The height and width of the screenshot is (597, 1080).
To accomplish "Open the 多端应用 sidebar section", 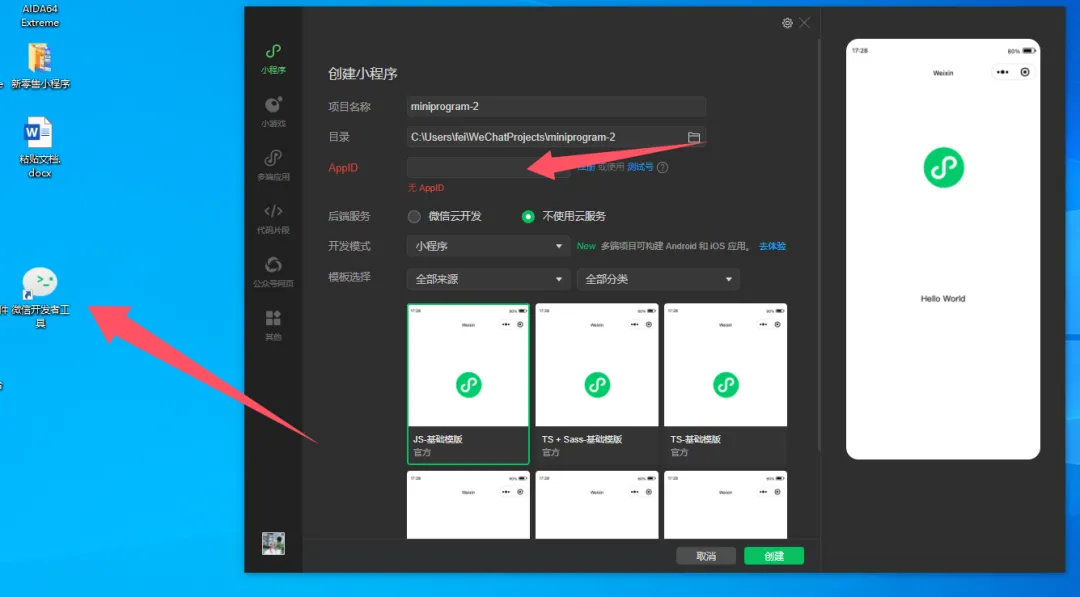I will point(273,165).
